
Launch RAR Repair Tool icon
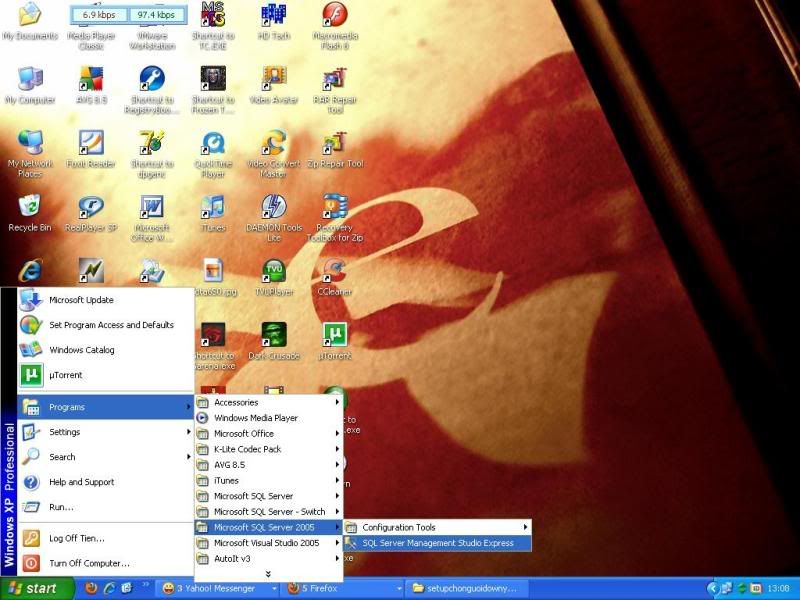point(335,90)
